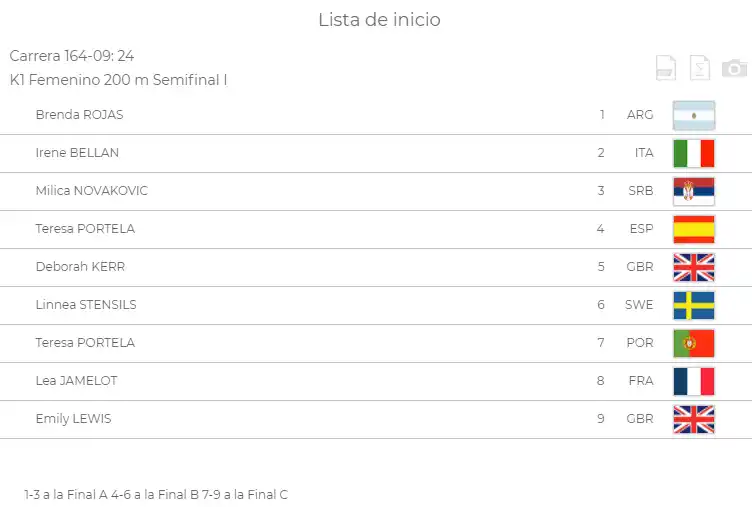Screen dimensions: 752x507
Task: Open the start list document icon
Action: click(666, 68)
